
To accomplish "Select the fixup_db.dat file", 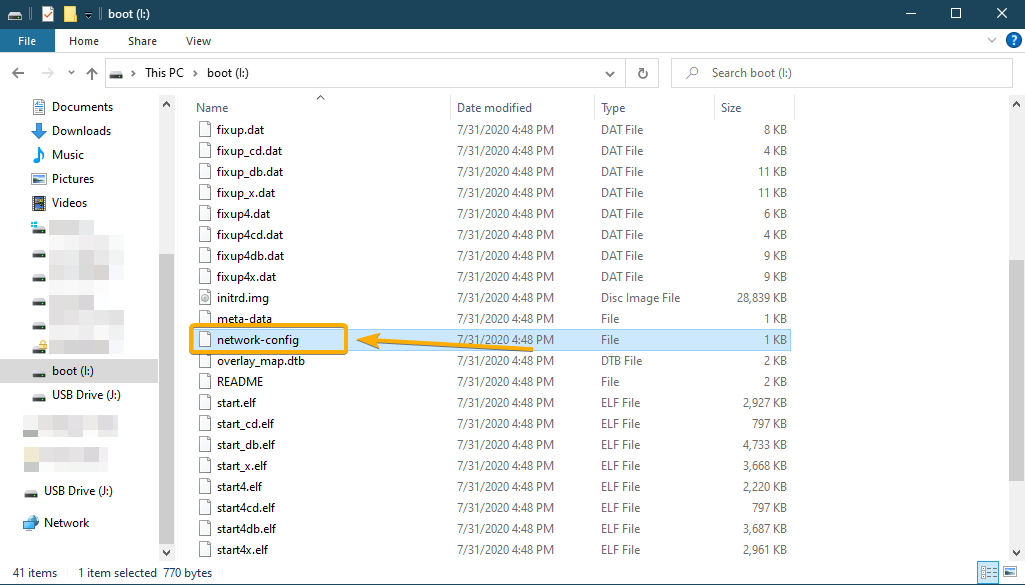I will pyautogui.click(x=250, y=172).
